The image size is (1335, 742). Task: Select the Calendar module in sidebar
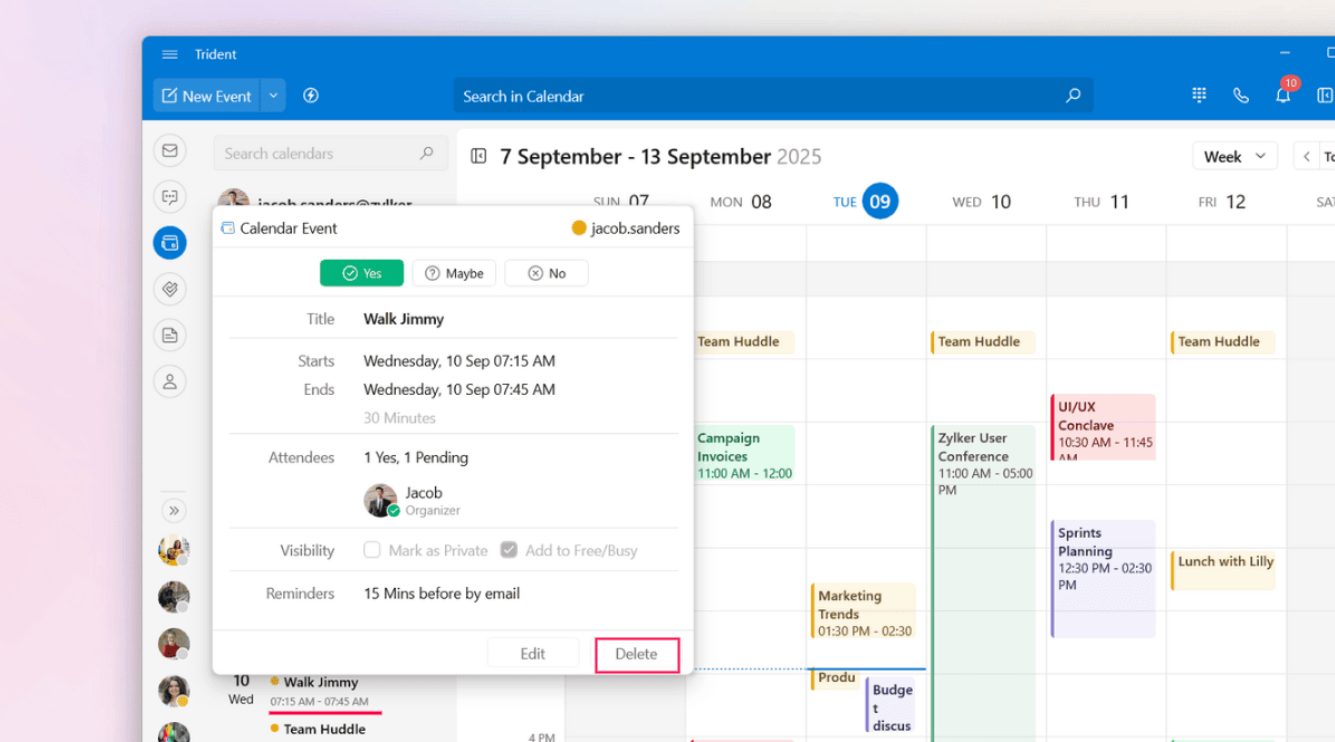170,243
